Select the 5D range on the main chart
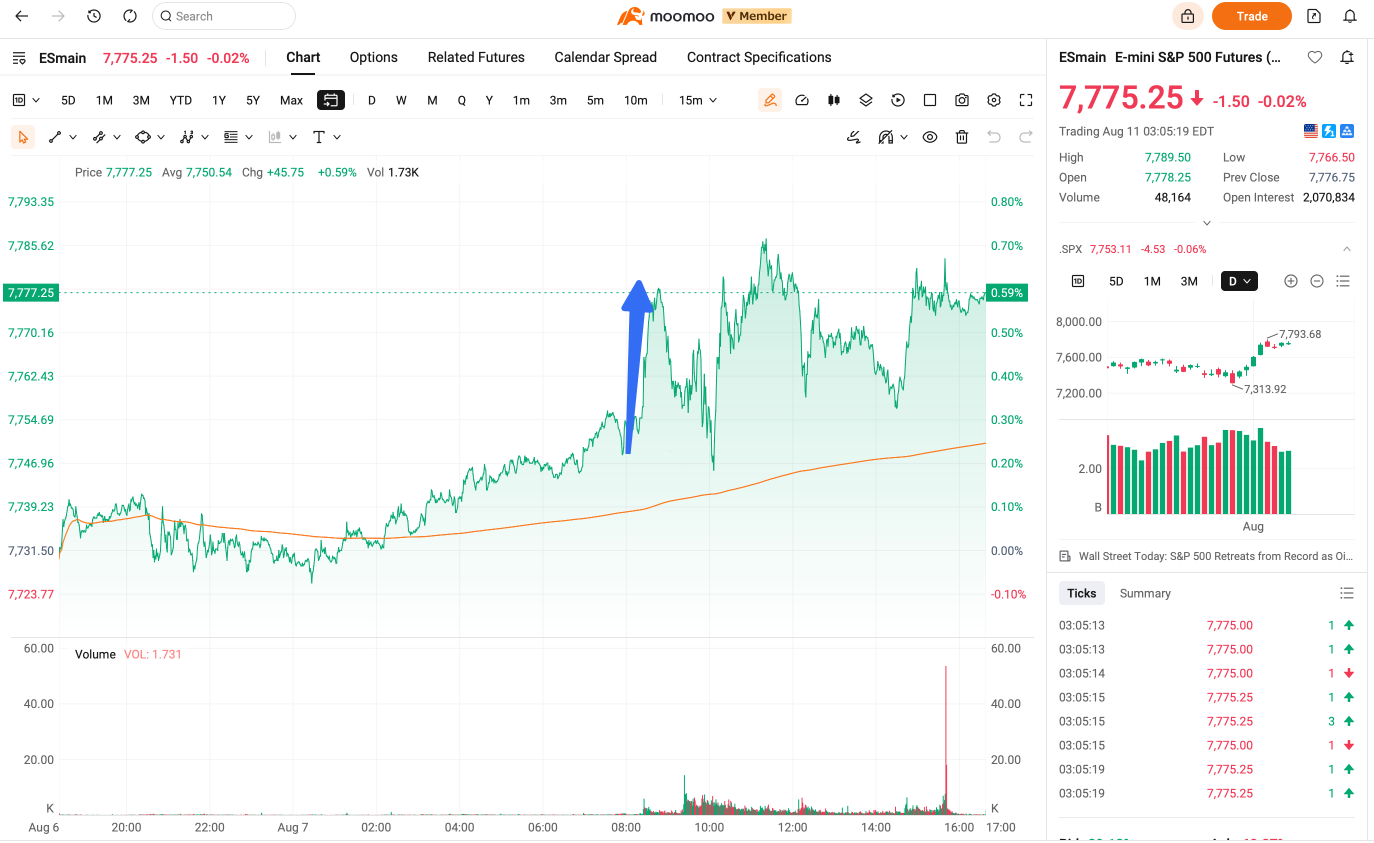Screen dimensions: 1374x843 click(68, 100)
